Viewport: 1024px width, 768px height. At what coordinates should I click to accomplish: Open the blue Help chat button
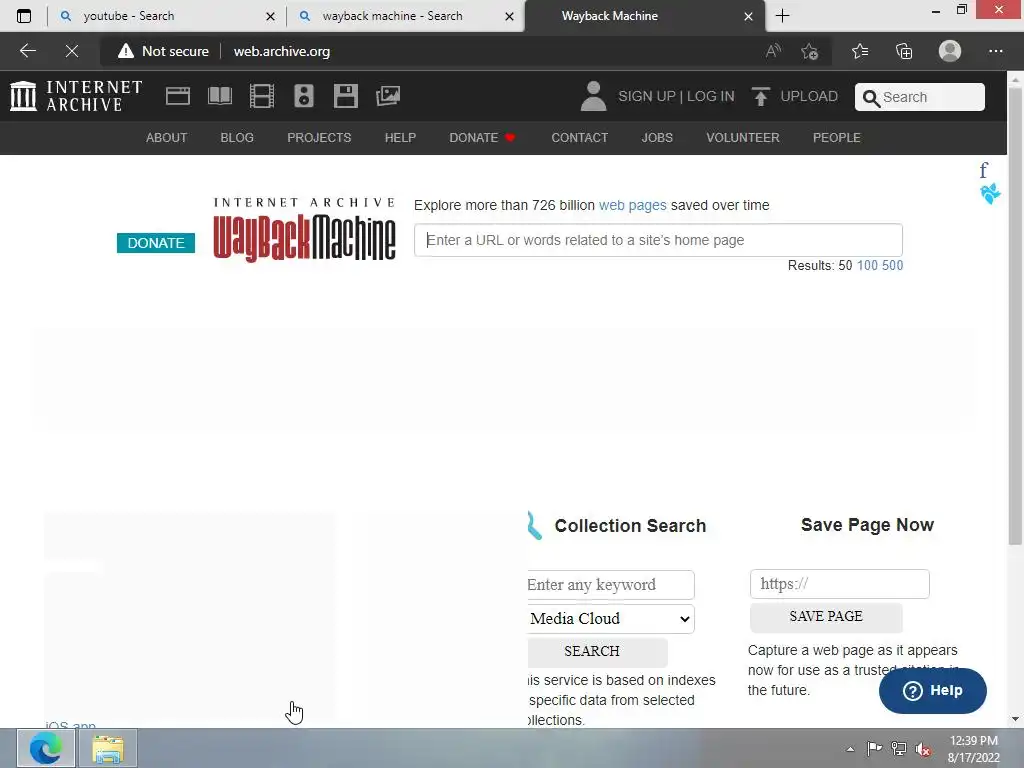pyautogui.click(x=932, y=690)
